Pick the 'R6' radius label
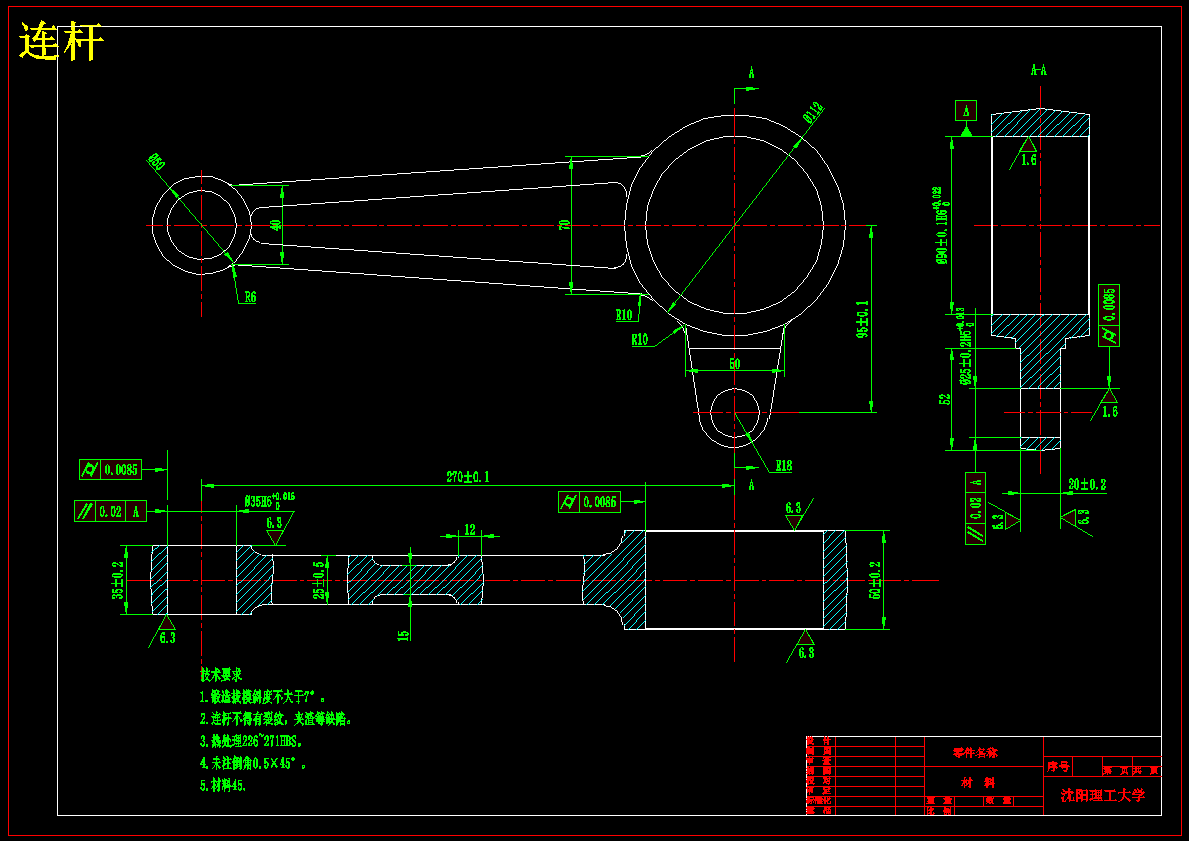Image resolution: width=1189 pixels, height=841 pixels. 249,297
